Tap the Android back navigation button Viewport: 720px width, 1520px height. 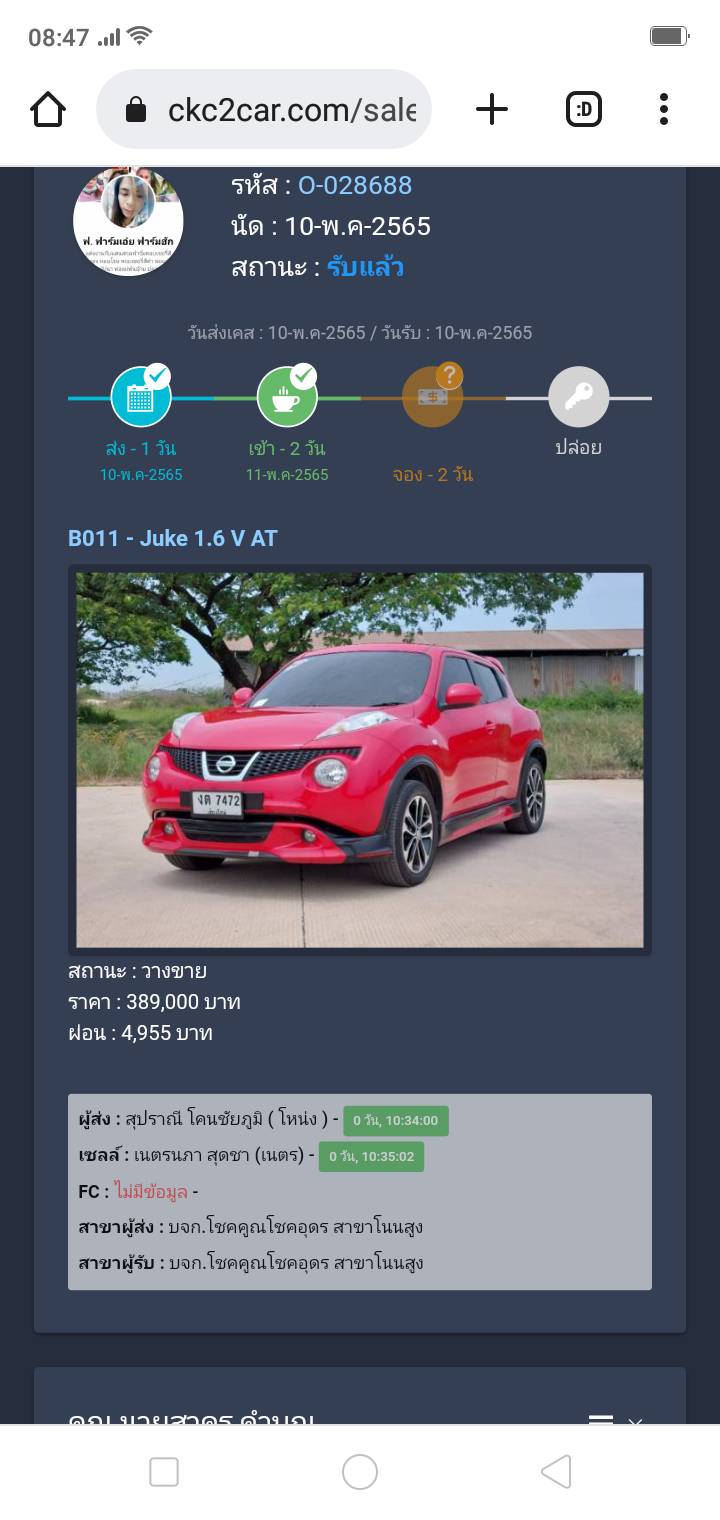pyautogui.click(x=556, y=1471)
